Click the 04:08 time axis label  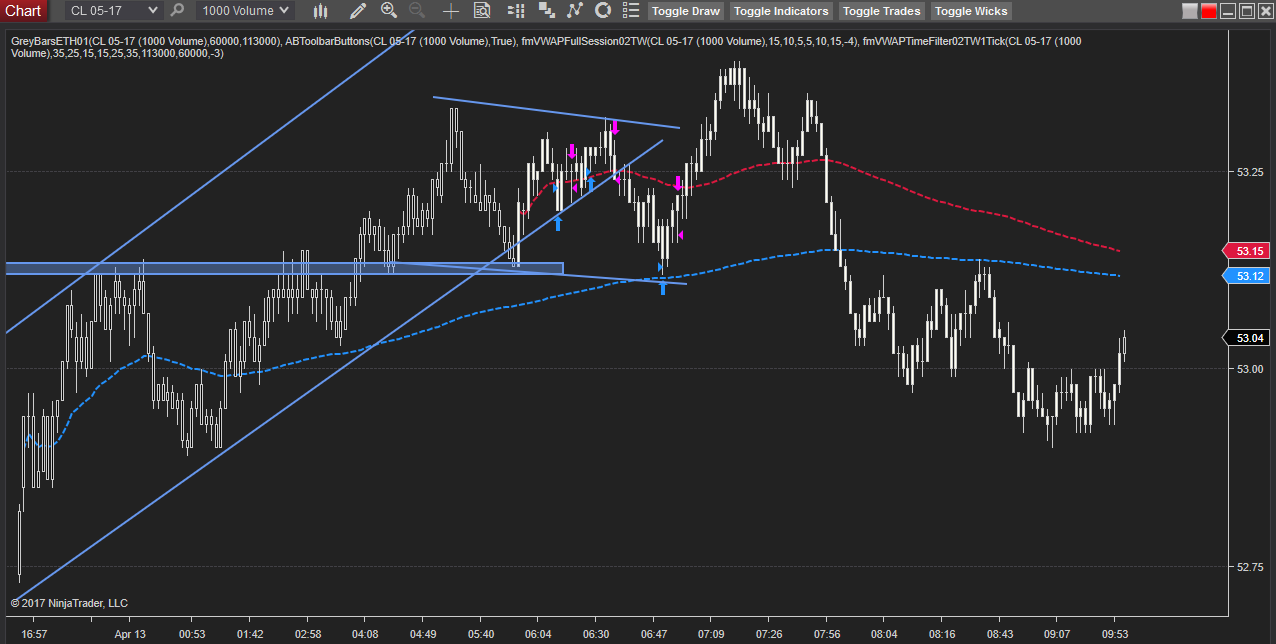[x=366, y=634]
